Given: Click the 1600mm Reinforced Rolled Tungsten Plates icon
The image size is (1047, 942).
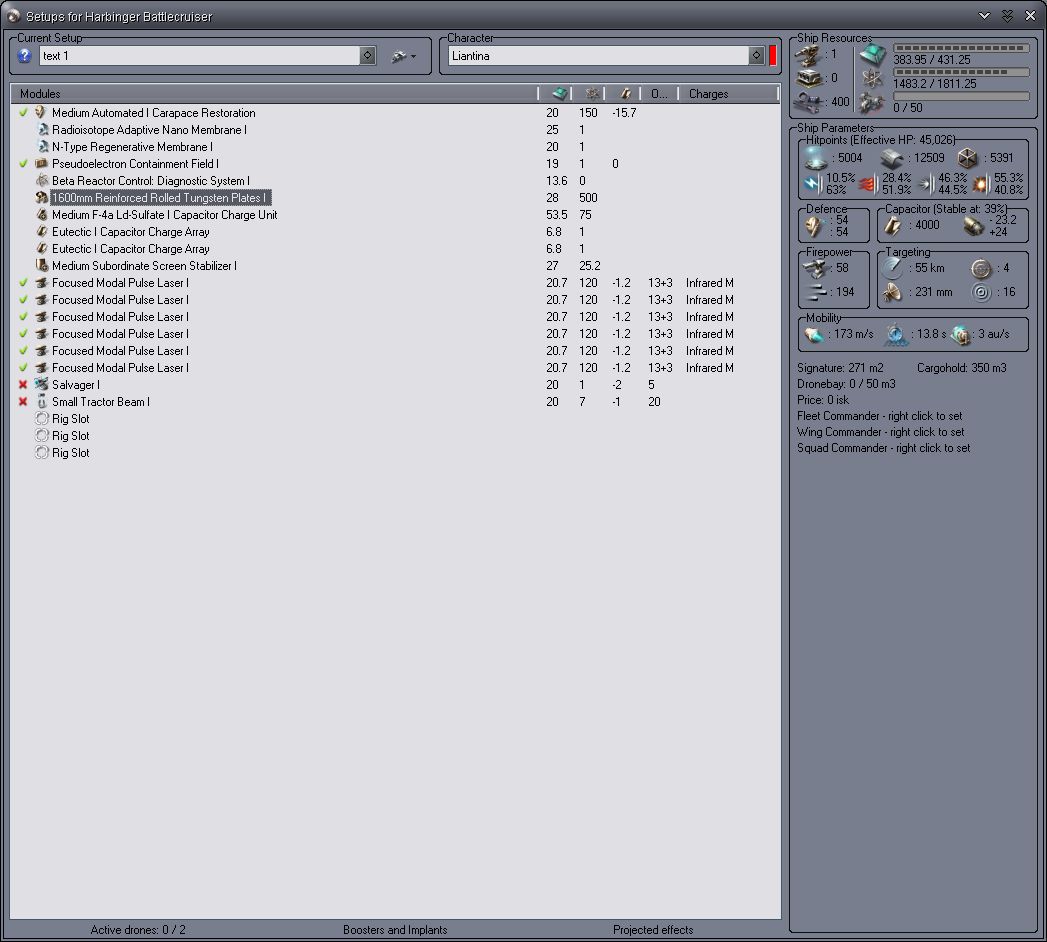Looking at the screenshot, I should click(42, 198).
